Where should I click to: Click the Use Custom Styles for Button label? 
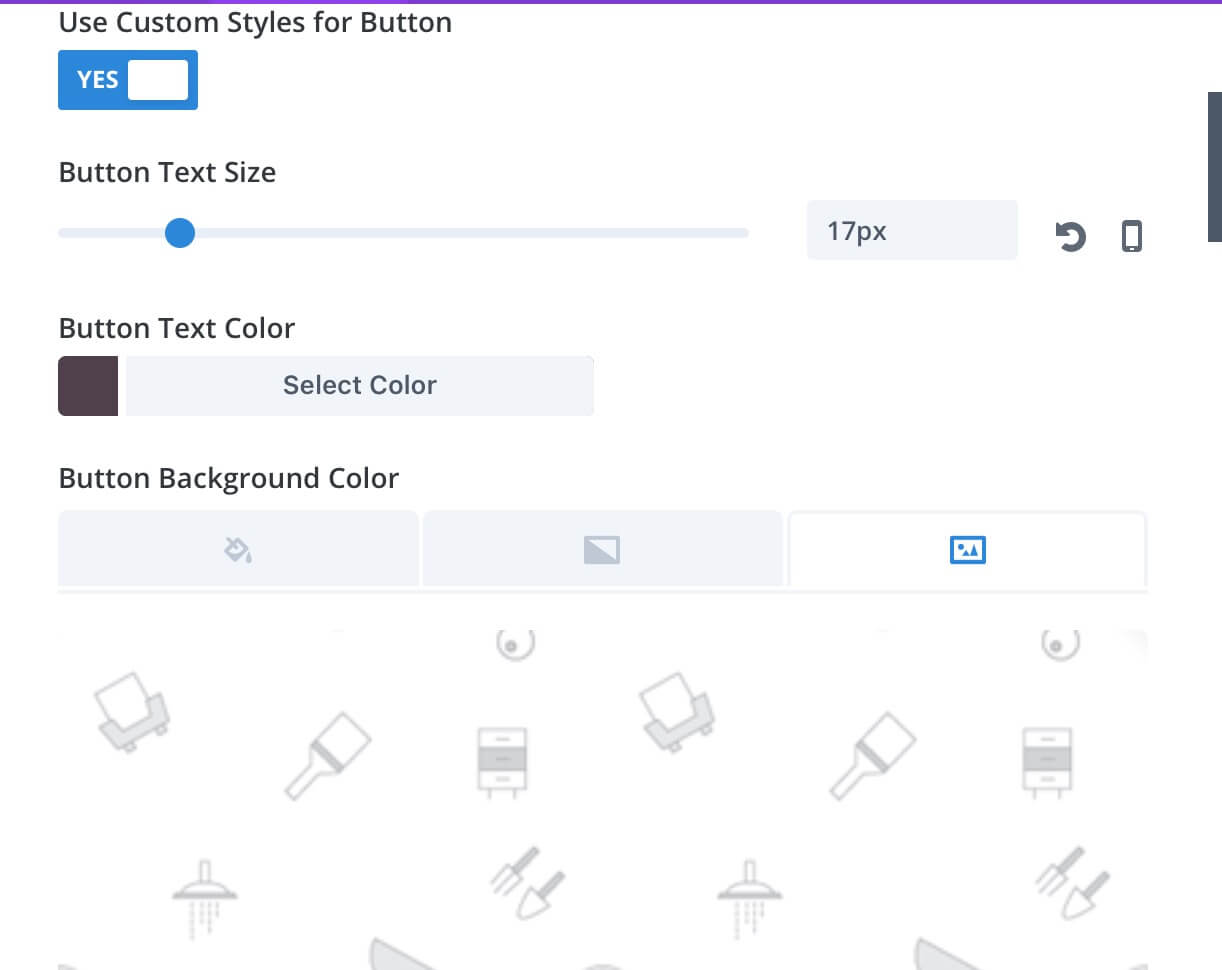tap(255, 22)
